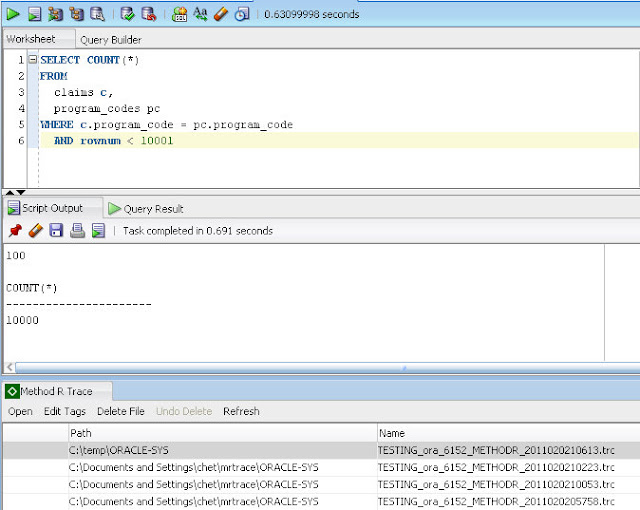Print the script output using the printer icon
This screenshot has width=640, height=510.
pos(77,231)
